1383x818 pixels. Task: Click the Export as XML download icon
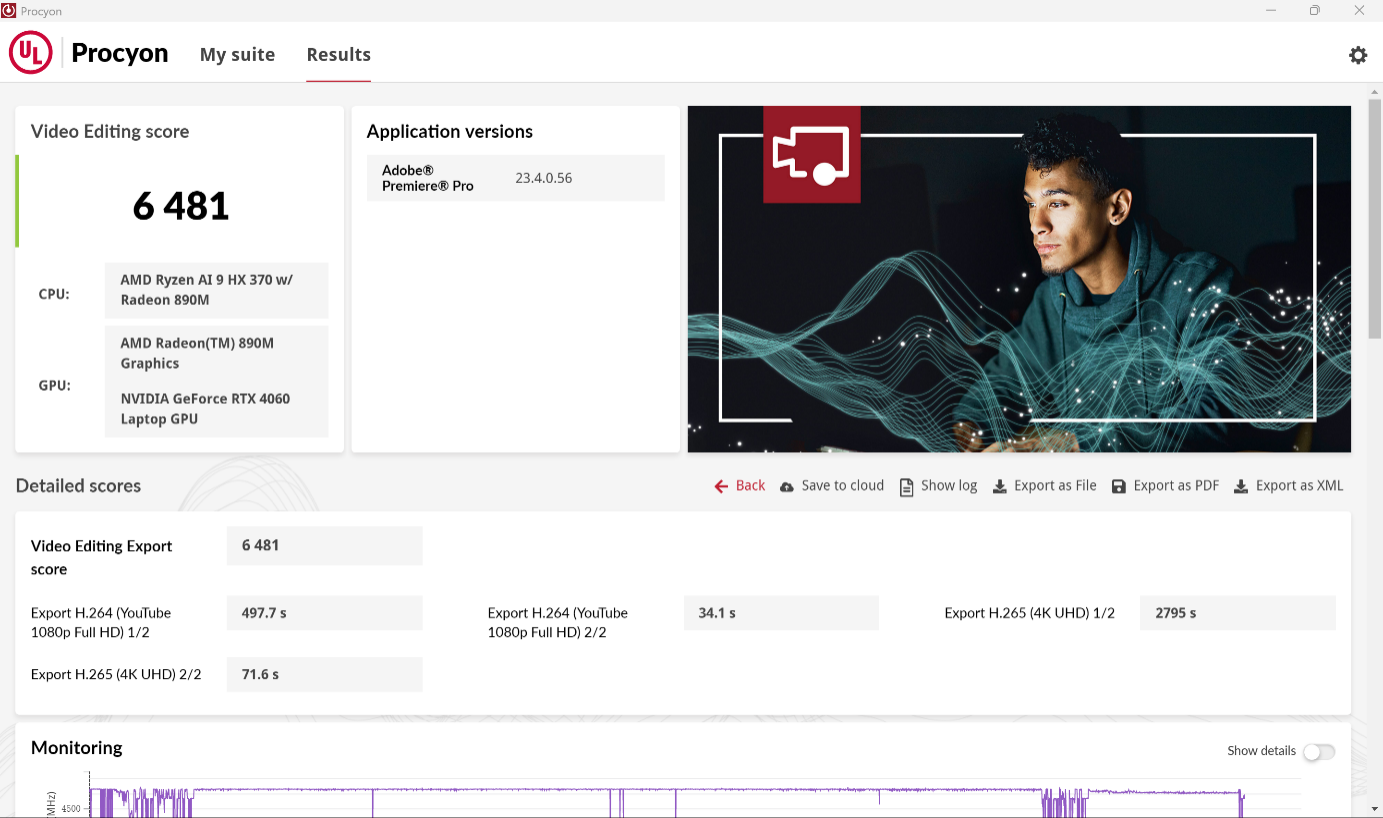click(x=1241, y=486)
